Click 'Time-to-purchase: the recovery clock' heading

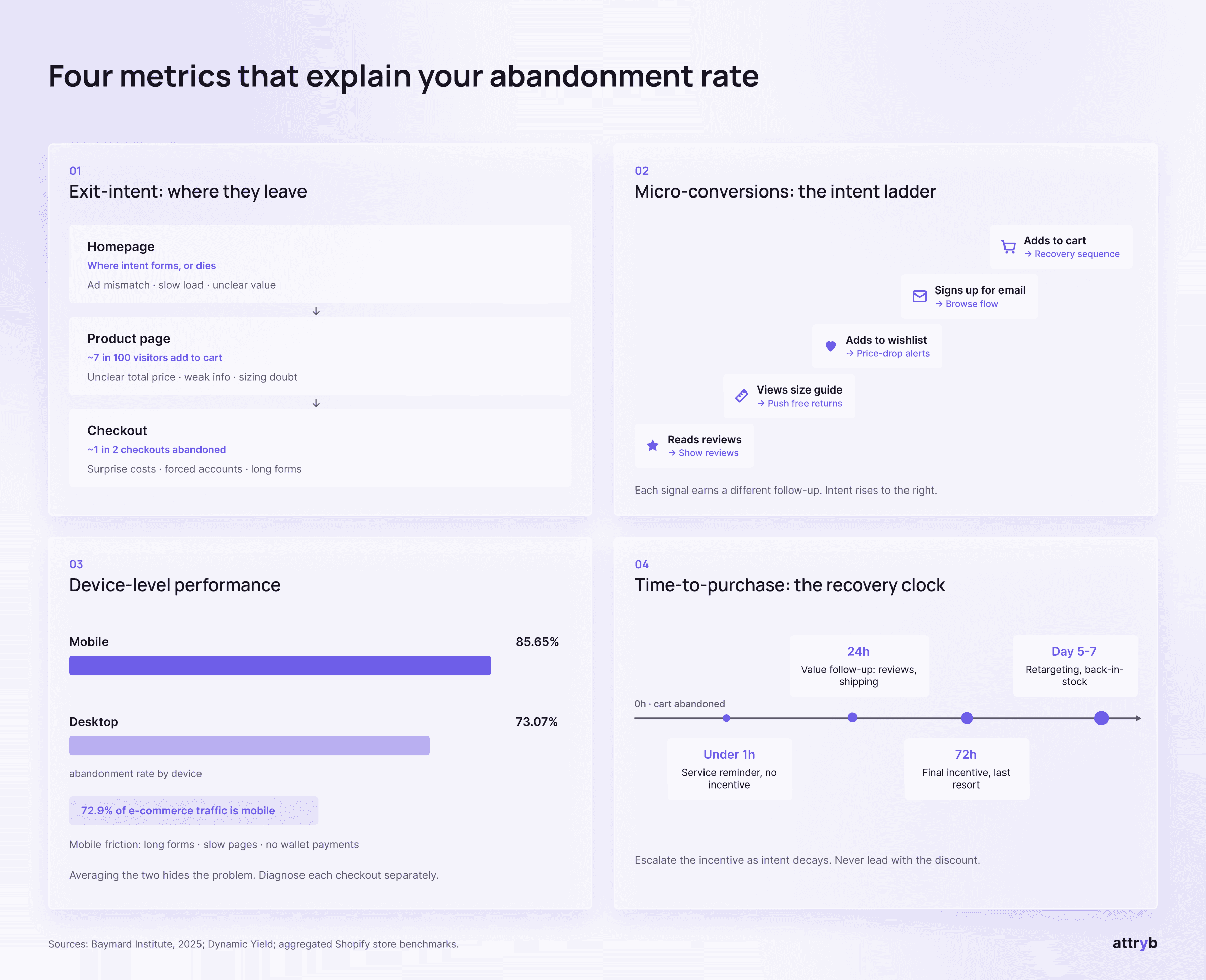(x=789, y=585)
